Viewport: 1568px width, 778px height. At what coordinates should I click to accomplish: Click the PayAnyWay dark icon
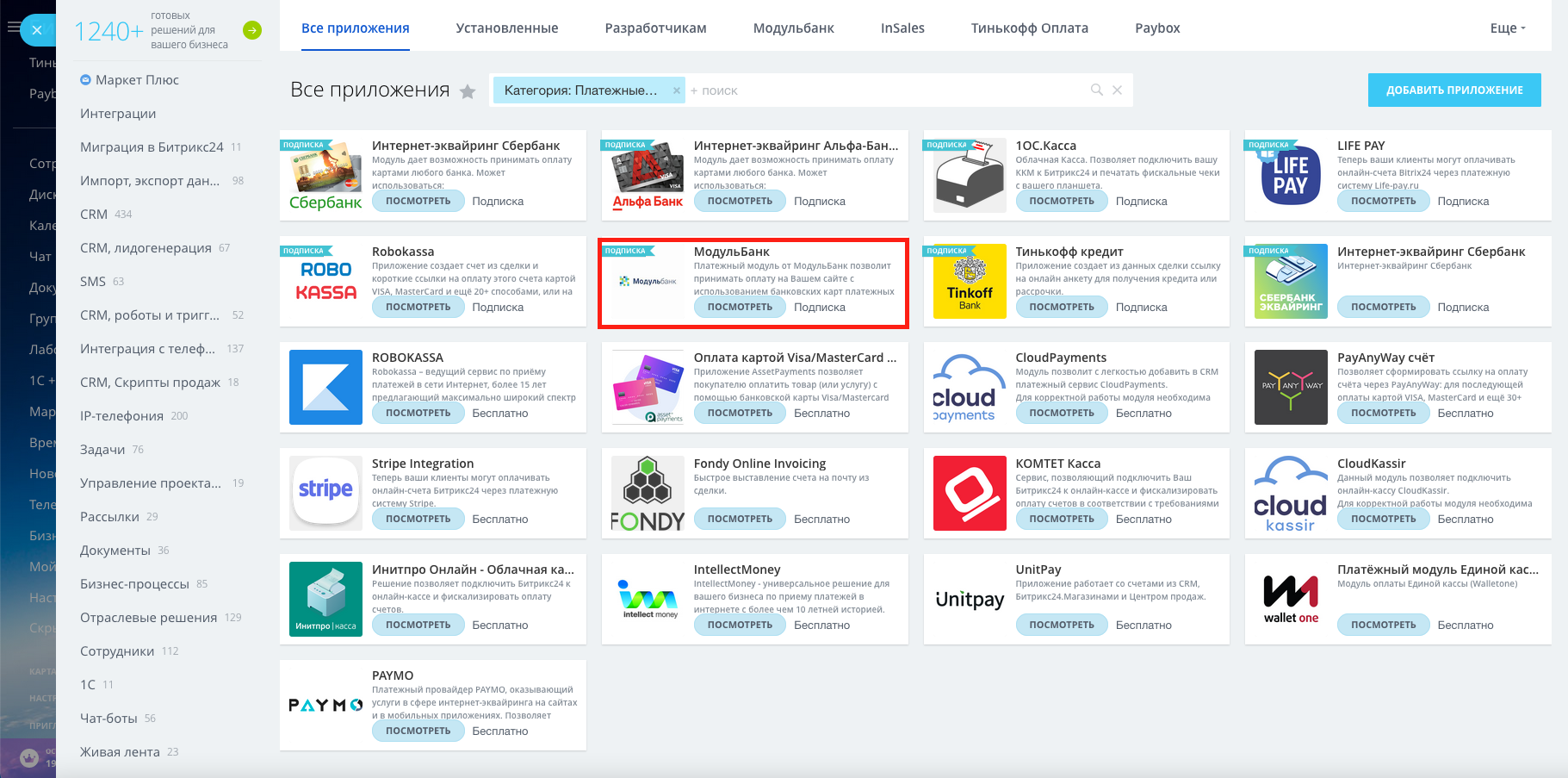click(x=1291, y=388)
